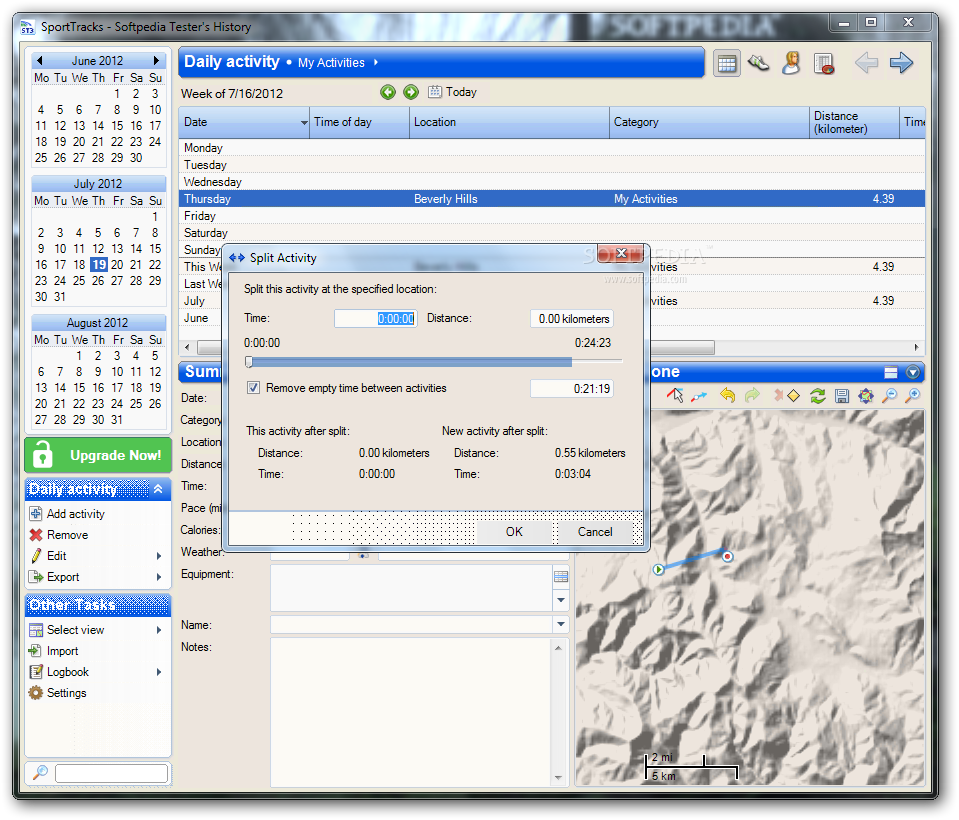The height and width of the screenshot is (820, 959).
Task: Refresh the map with green arrows
Action: 818,396
